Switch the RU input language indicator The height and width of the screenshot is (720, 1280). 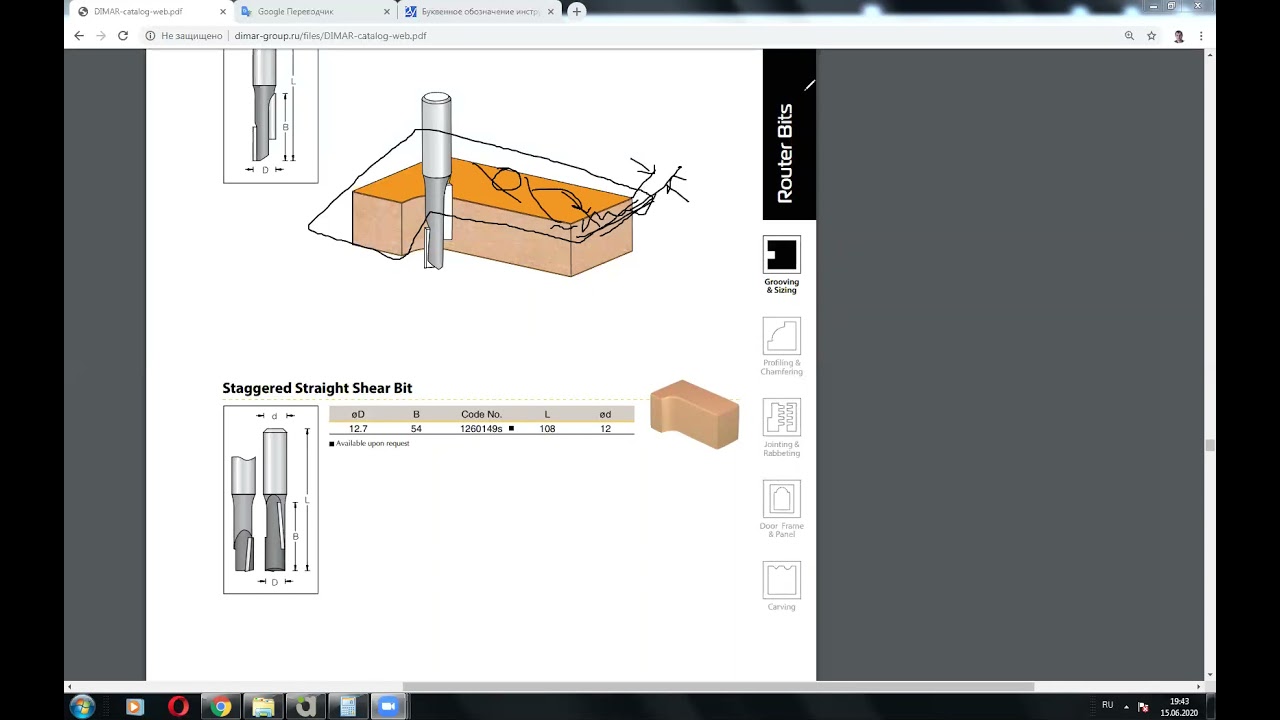1107,705
